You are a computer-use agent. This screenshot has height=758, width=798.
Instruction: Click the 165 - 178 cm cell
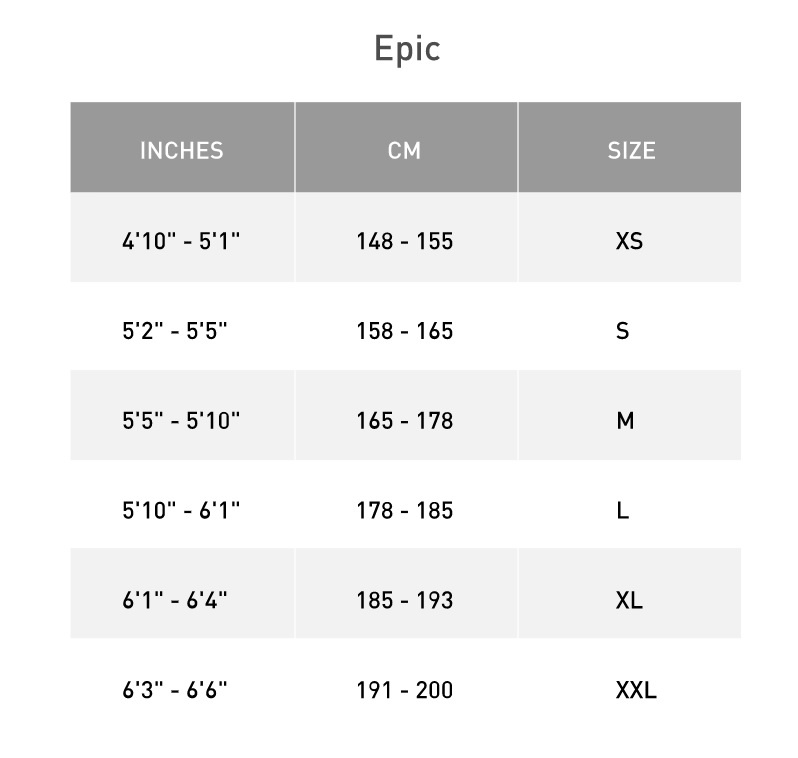coord(404,421)
